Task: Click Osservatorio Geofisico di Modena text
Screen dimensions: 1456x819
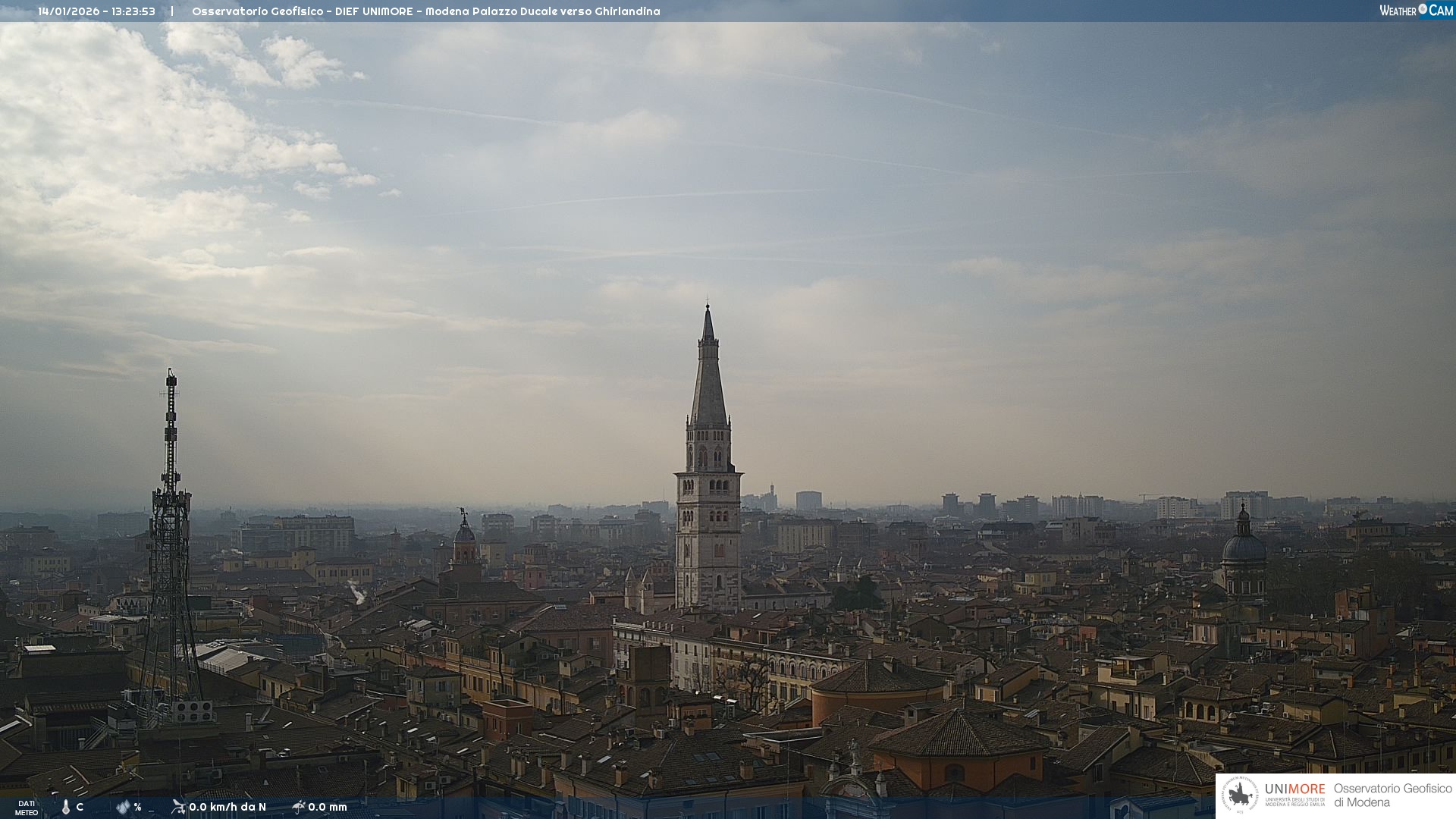Action: [x=1392, y=795]
